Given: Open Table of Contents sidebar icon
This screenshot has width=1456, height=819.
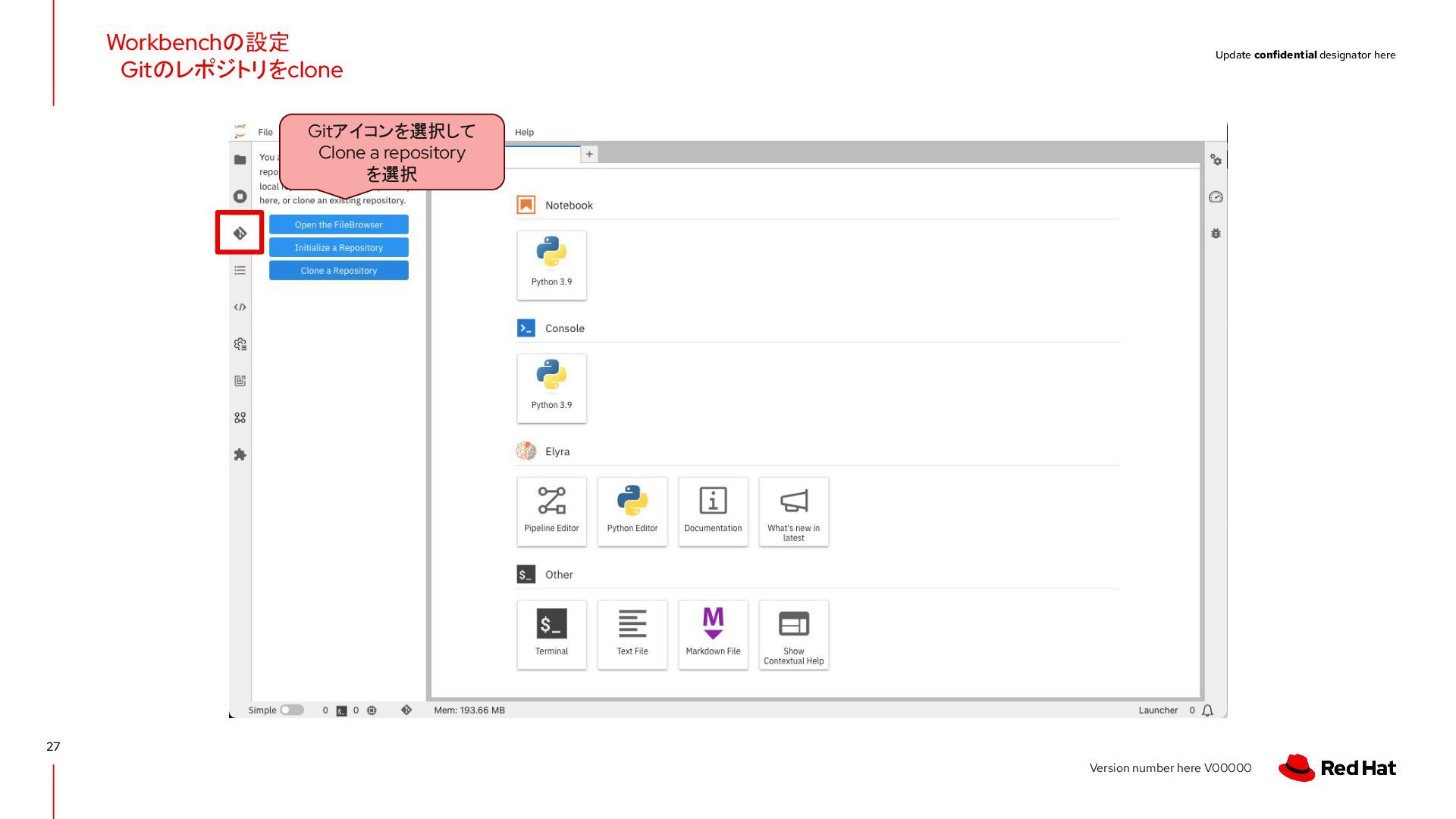Looking at the screenshot, I should pos(240,270).
